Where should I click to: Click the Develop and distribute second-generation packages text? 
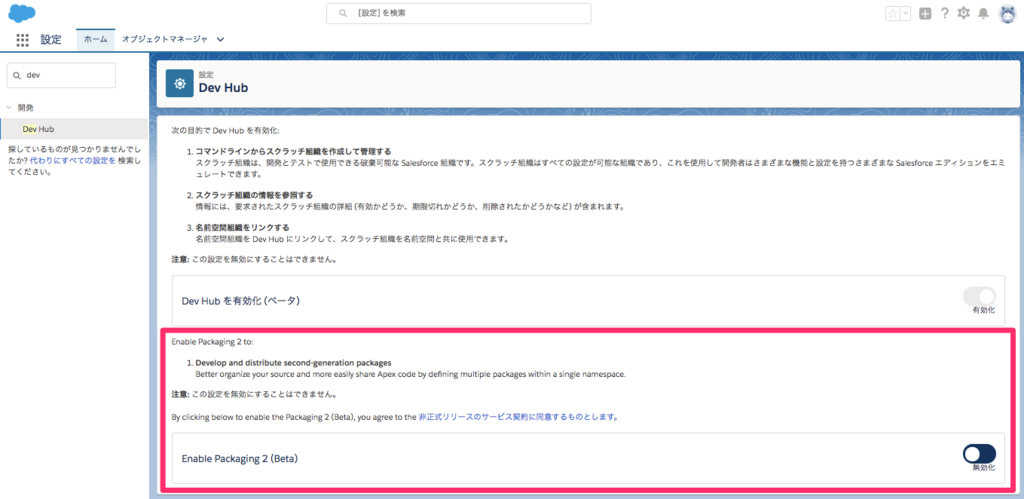(x=293, y=362)
